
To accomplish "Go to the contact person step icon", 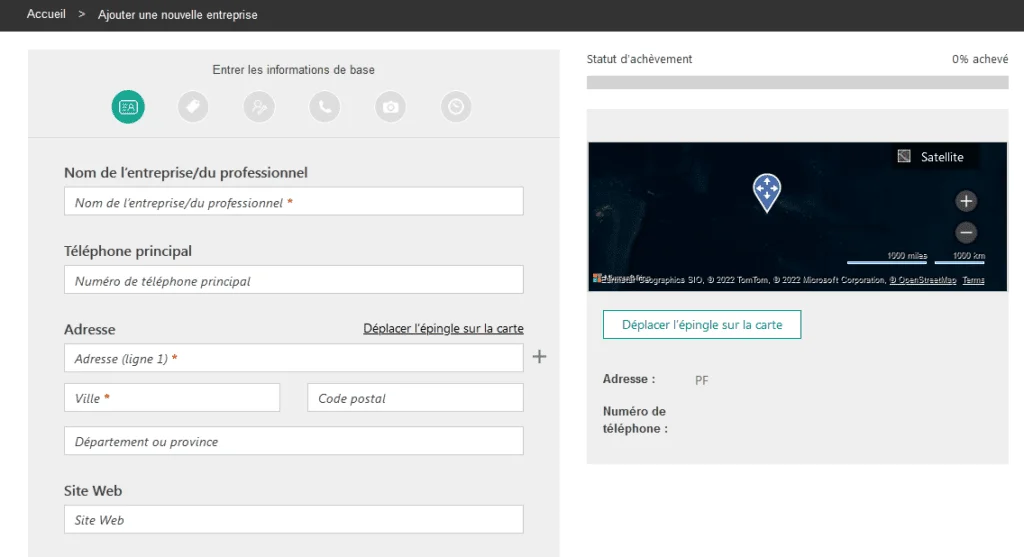I will tap(259, 106).
